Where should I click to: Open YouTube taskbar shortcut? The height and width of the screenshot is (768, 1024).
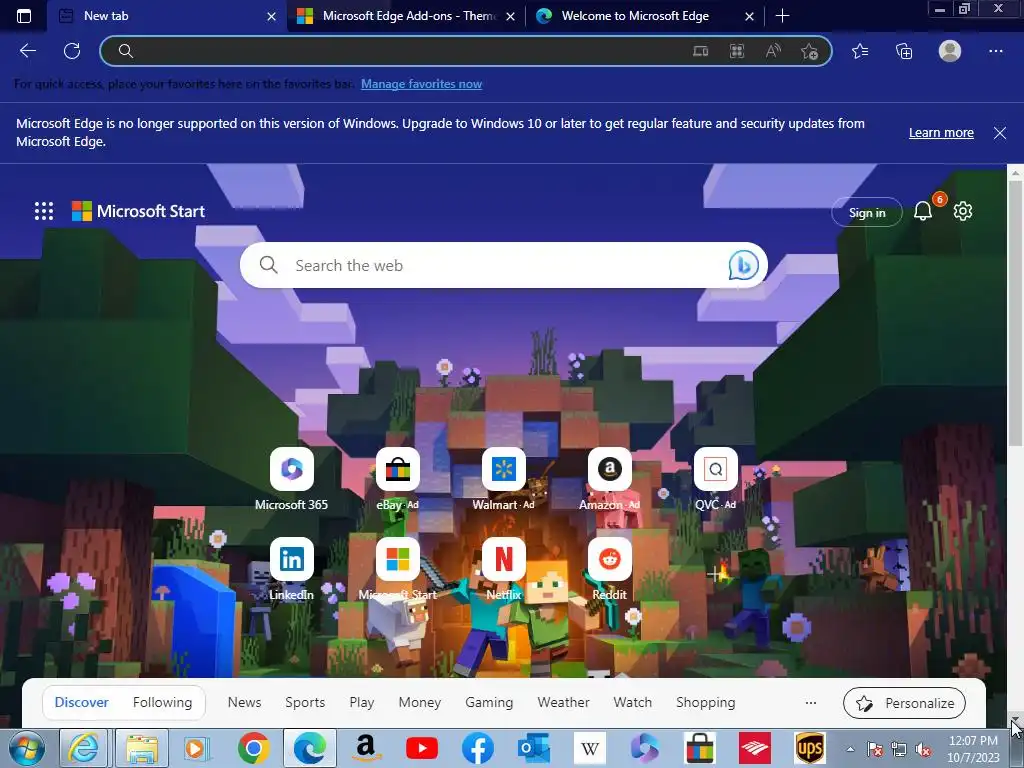click(x=421, y=748)
